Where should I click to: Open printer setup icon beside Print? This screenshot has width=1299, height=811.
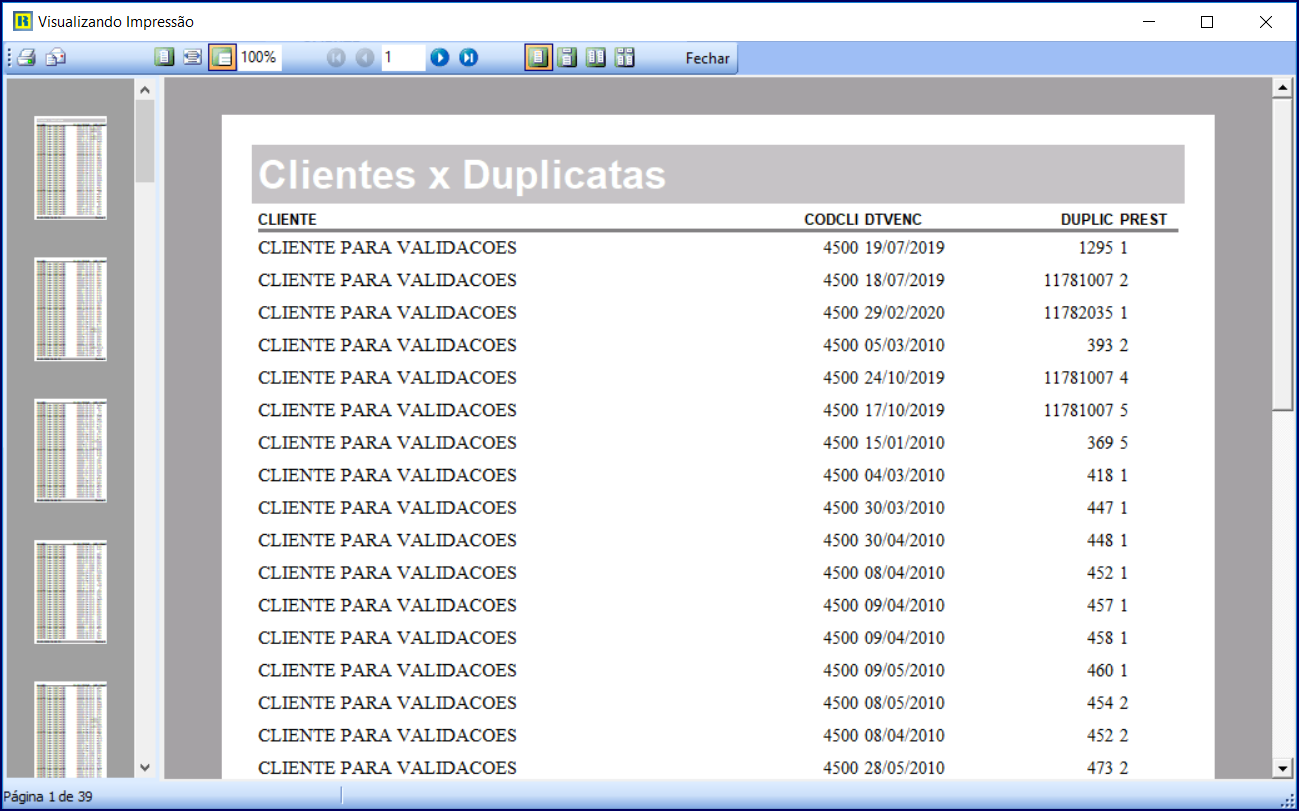[56, 58]
